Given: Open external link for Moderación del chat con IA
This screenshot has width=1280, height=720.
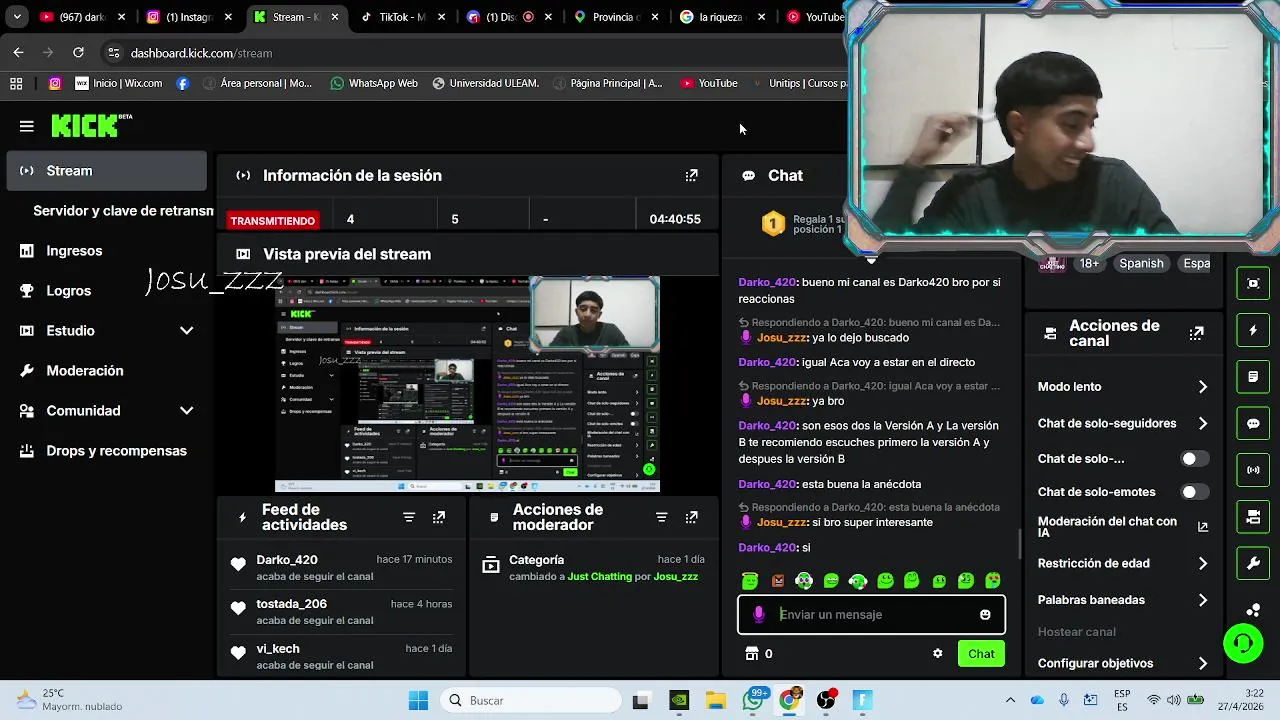Looking at the screenshot, I should (x=1203, y=527).
